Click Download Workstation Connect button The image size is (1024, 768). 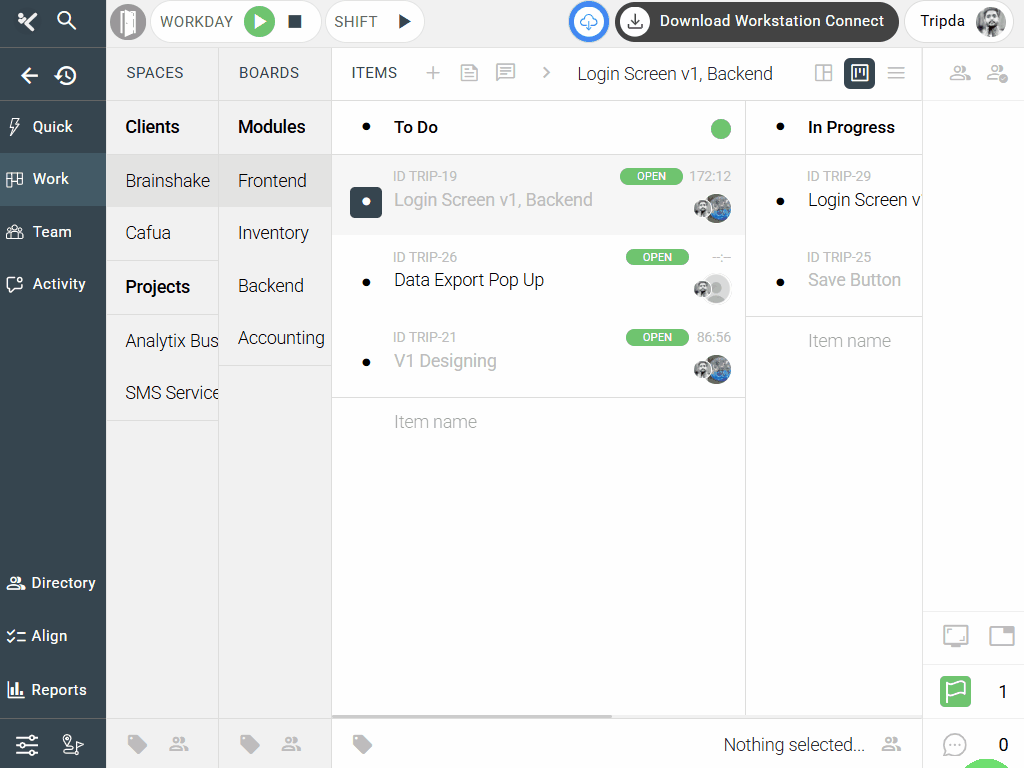click(x=756, y=21)
